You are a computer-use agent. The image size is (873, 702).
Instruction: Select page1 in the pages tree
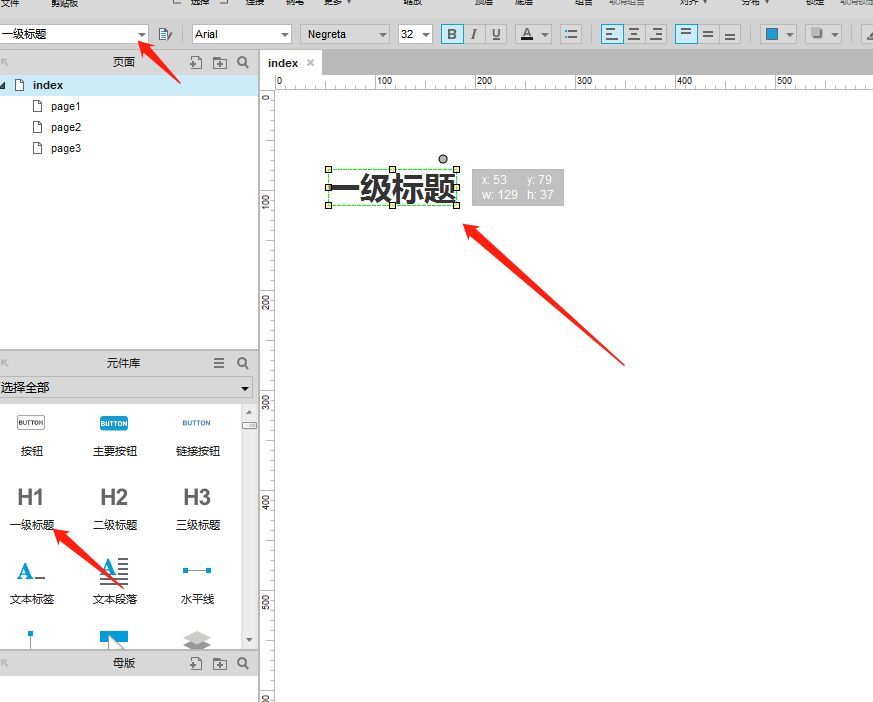pos(66,106)
